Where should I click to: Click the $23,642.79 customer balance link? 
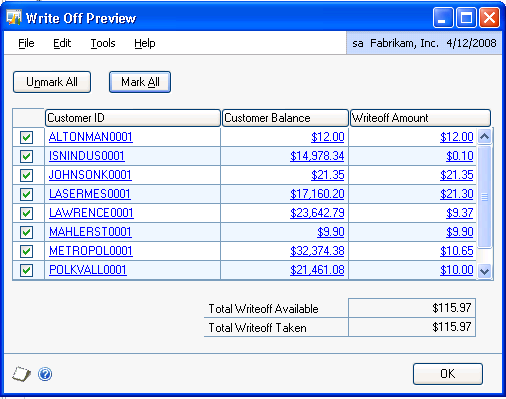(x=317, y=213)
